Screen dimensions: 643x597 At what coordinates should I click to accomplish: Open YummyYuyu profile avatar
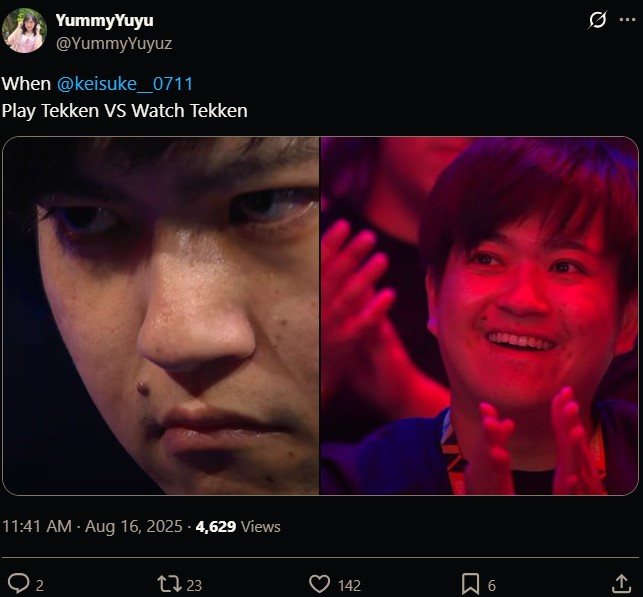pyautogui.click(x=25, y=30)
